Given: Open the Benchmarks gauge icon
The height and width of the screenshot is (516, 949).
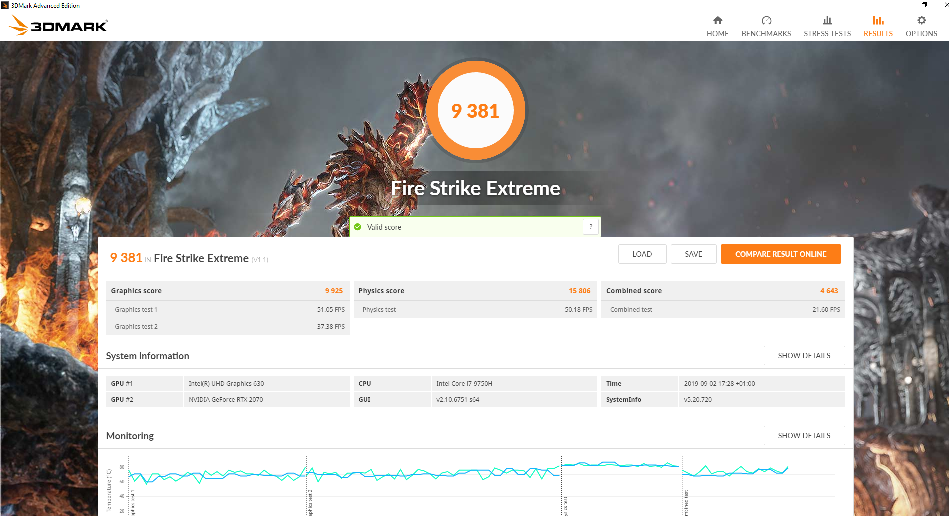Looking at the screenshot, I should tap(766, 20).
